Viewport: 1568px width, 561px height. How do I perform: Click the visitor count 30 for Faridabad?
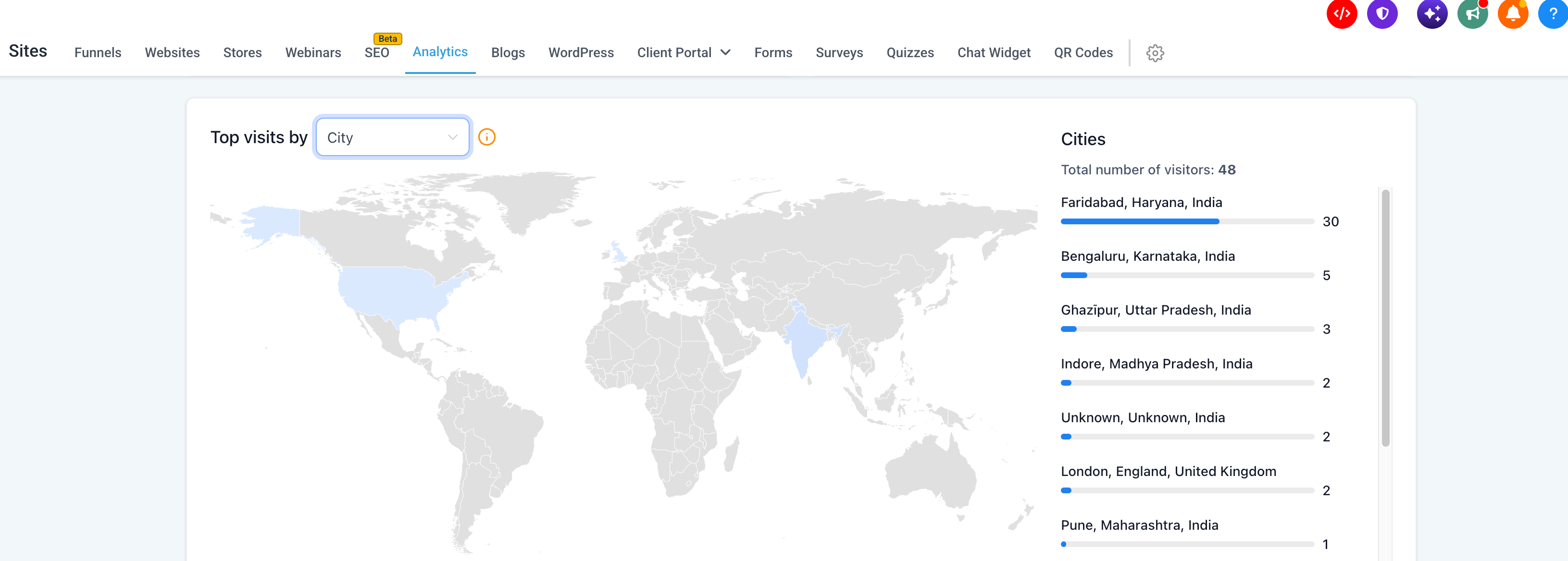[1331, 221]
